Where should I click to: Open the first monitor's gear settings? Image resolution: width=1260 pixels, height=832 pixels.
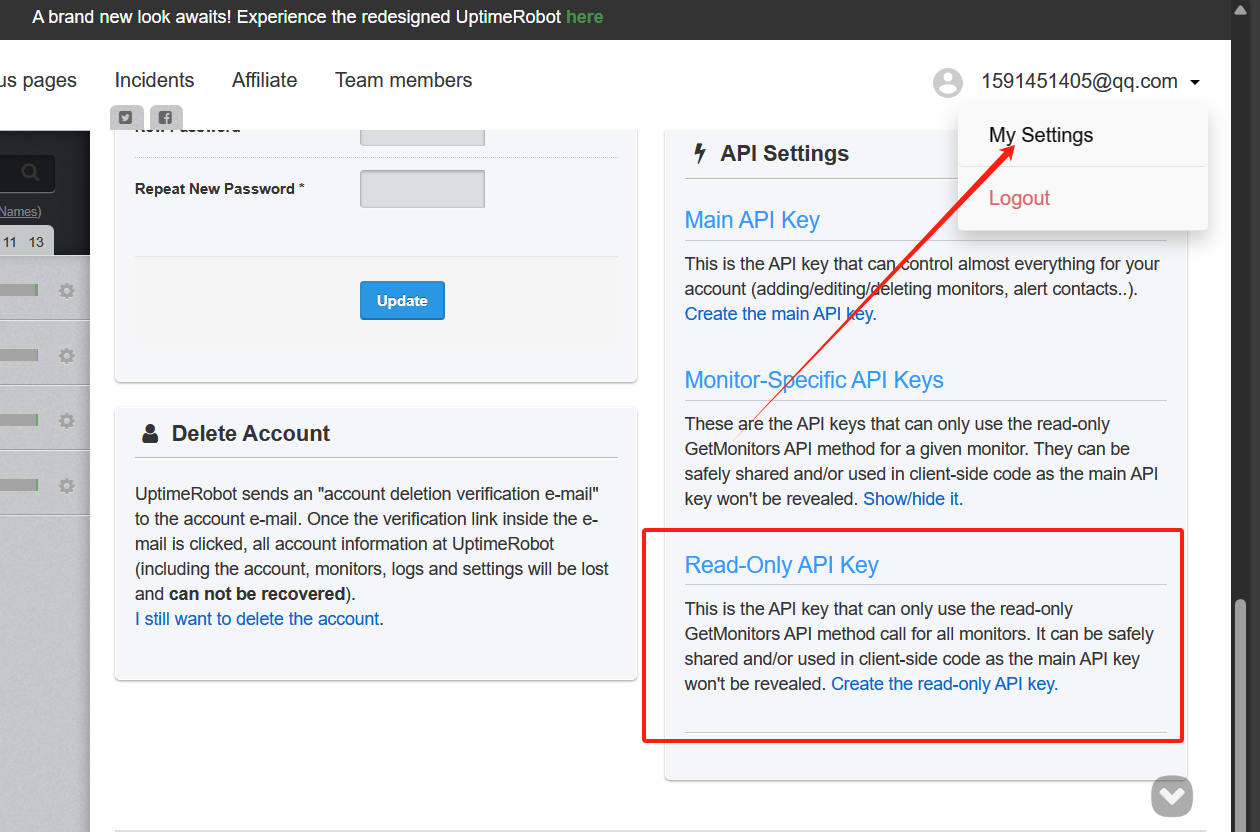click(67, 291)
